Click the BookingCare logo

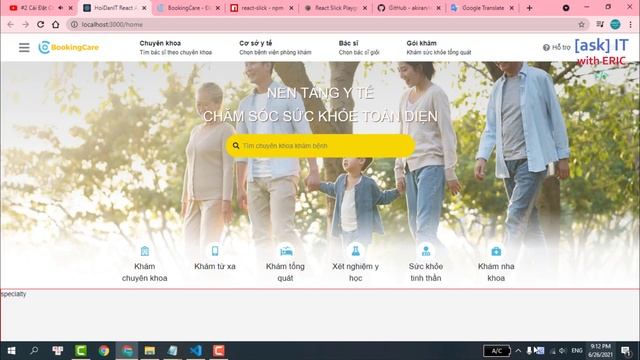69,47
